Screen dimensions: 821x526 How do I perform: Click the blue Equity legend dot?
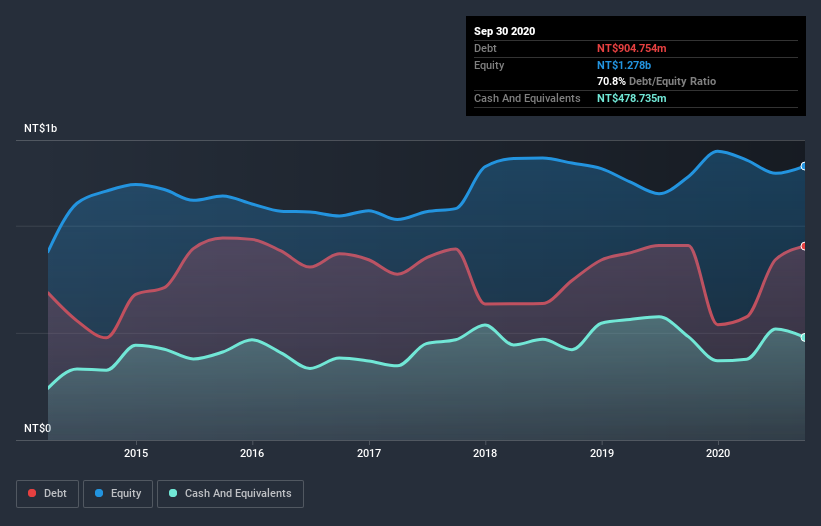(99, 493)
